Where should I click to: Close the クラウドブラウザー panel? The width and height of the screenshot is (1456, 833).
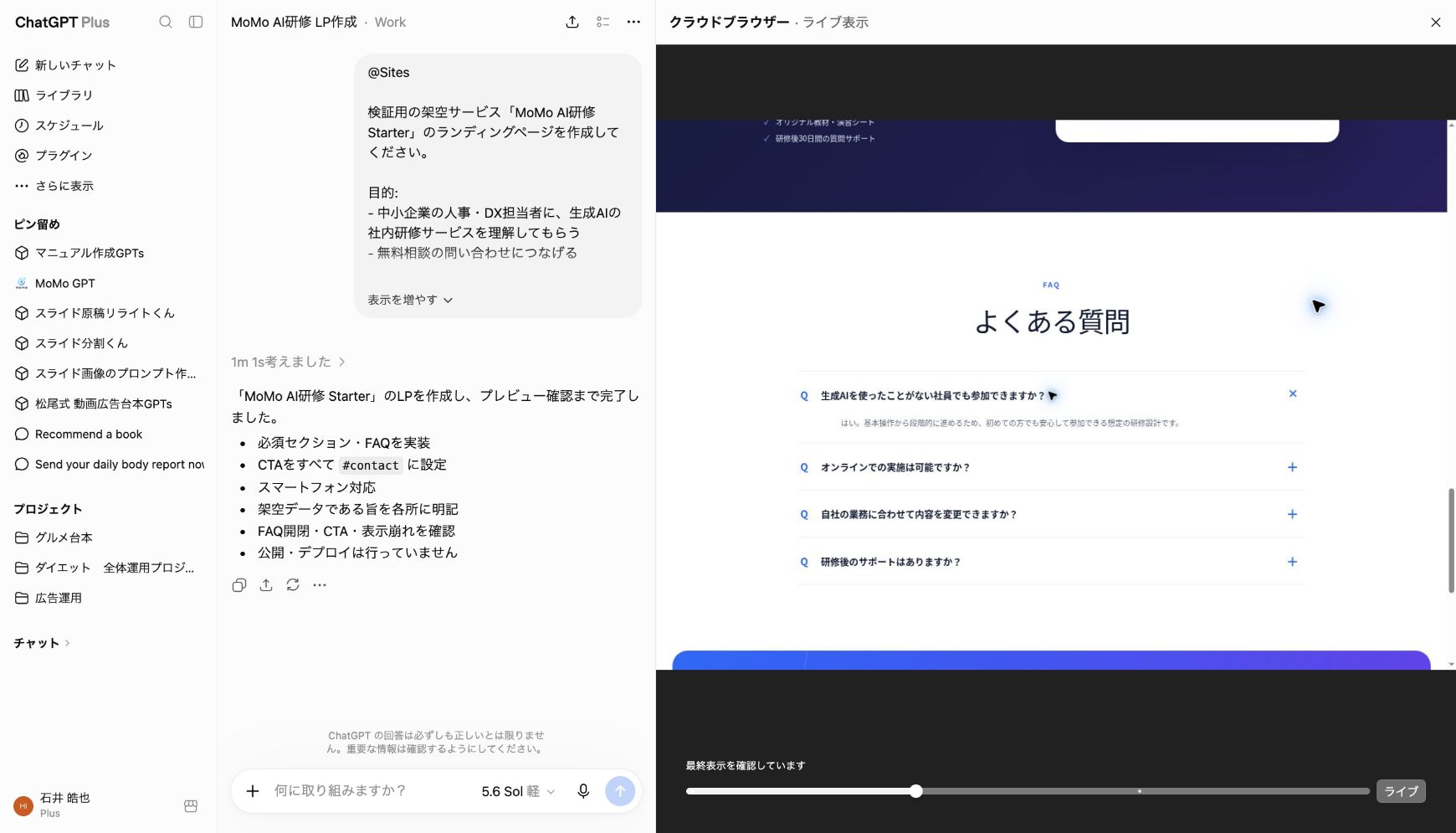point(1436,23)
